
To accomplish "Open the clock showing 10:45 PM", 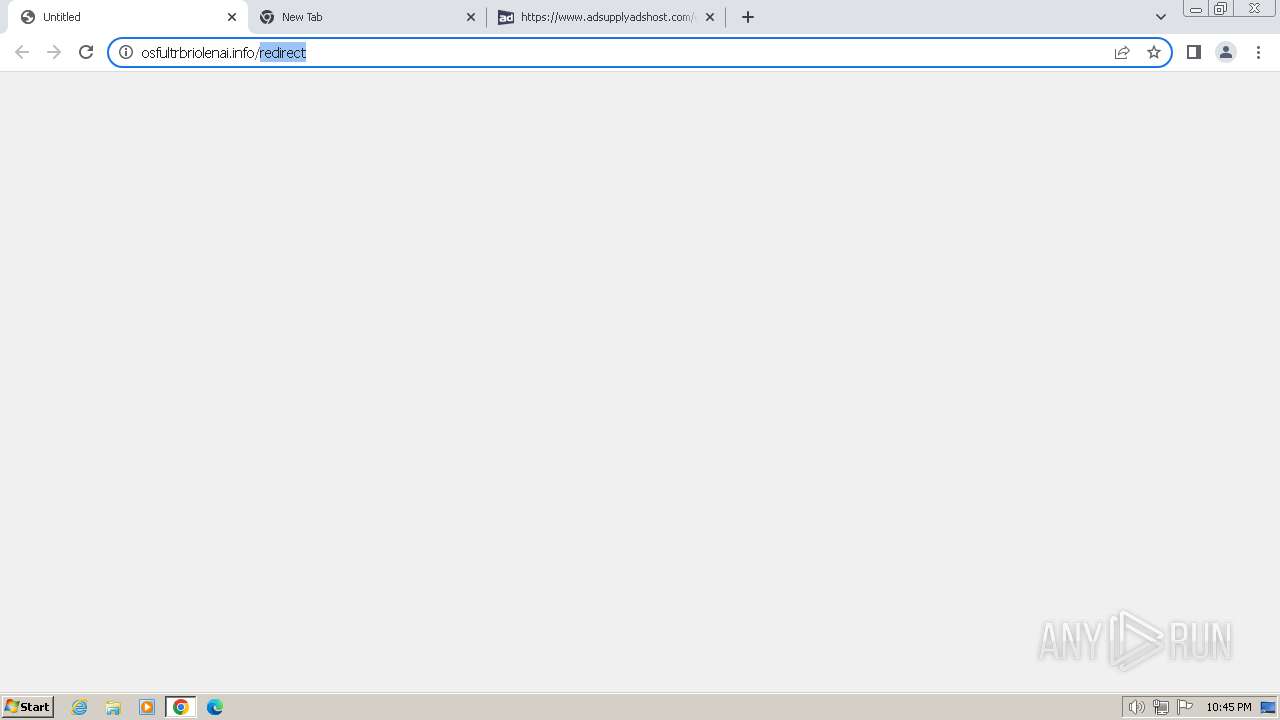I will 1229,707.
